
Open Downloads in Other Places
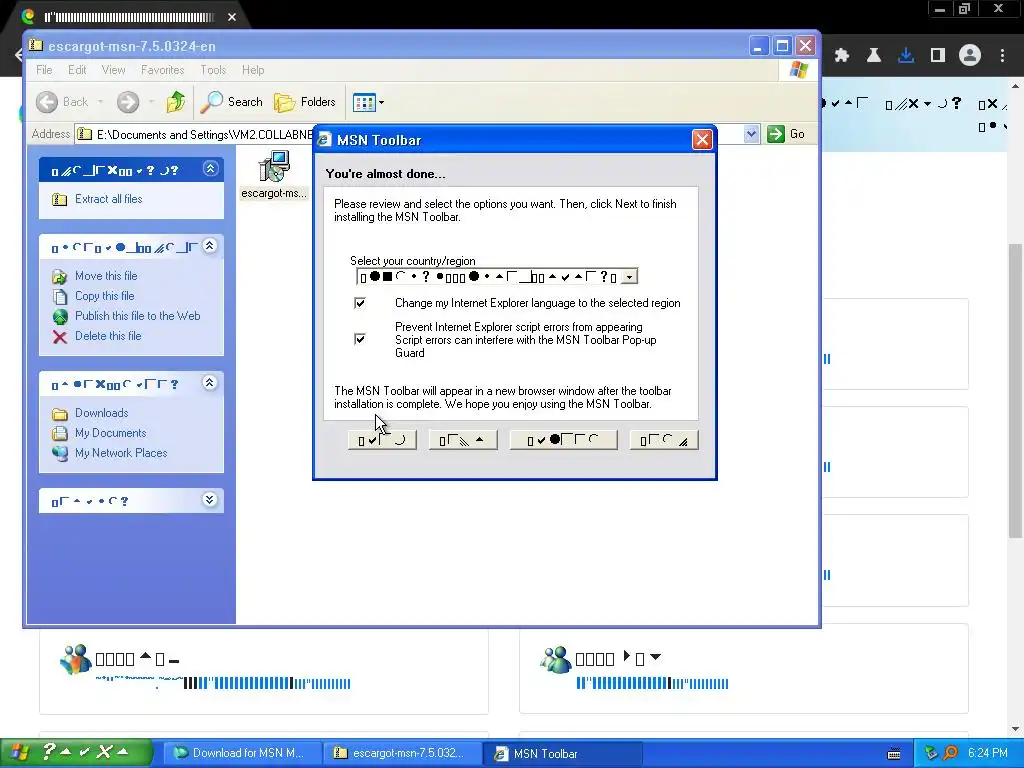tap(101, 413)
